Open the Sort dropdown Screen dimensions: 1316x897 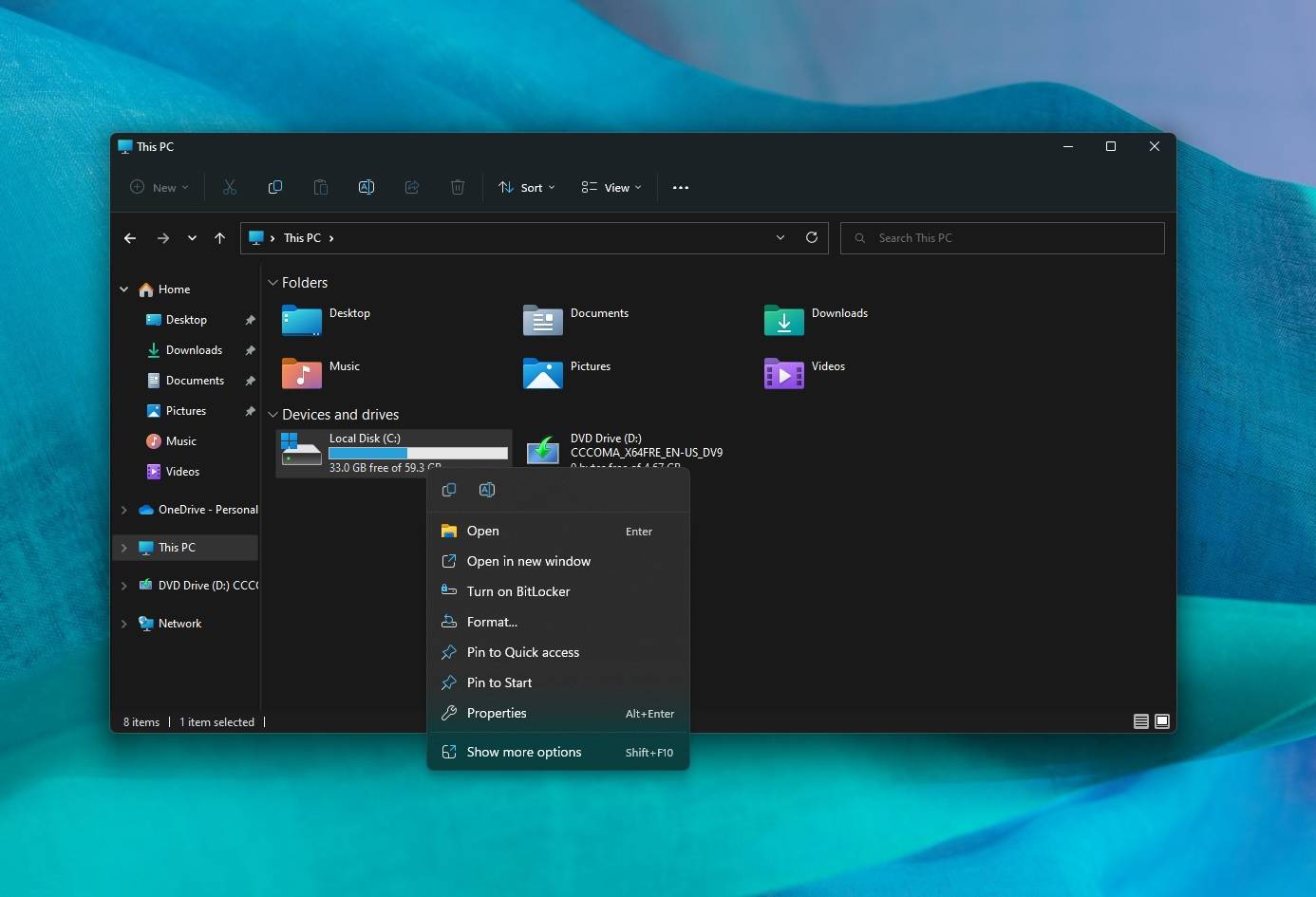click(x=525, y=187)
